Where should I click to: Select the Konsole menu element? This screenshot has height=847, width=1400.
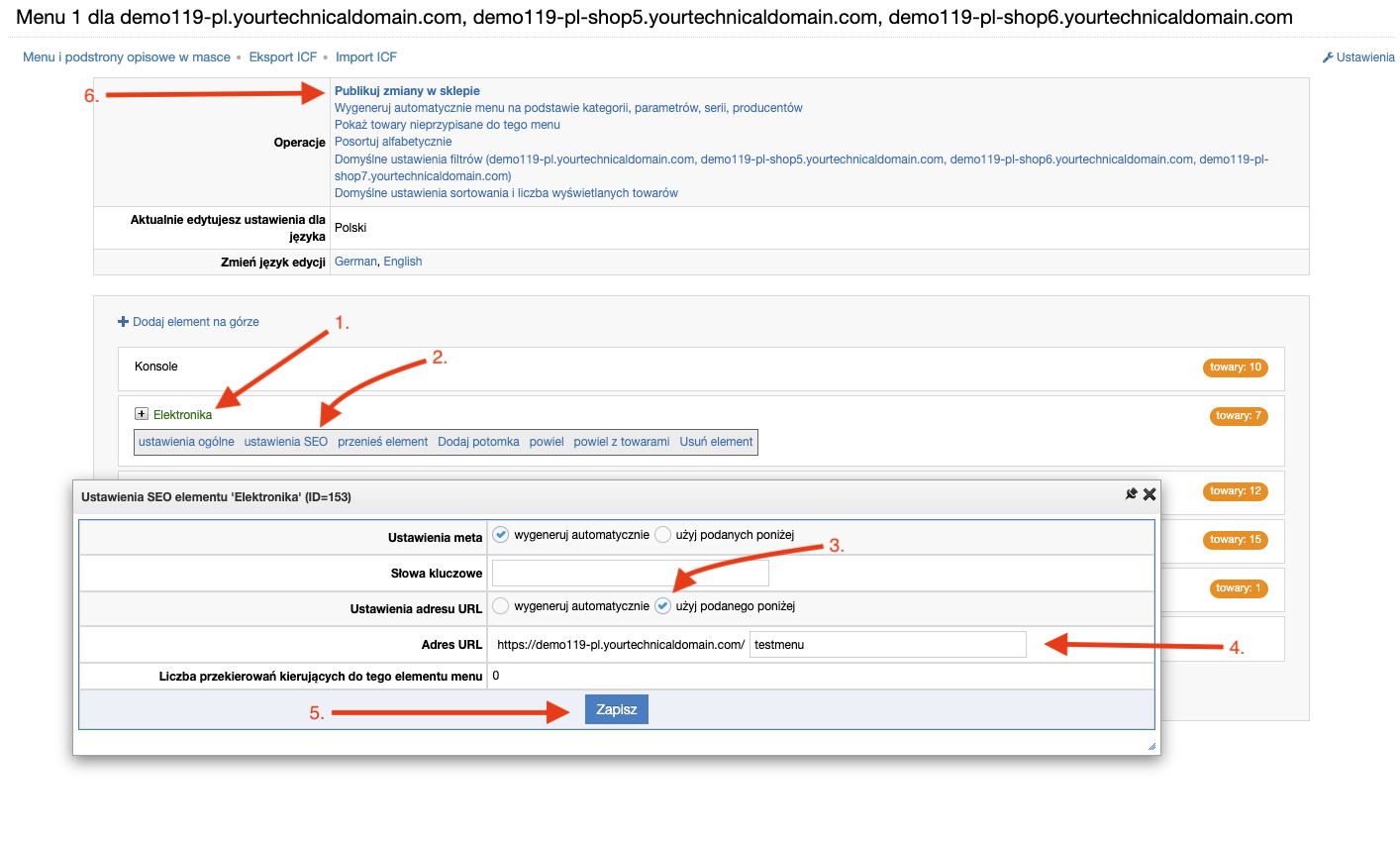[x=156, y=367]
